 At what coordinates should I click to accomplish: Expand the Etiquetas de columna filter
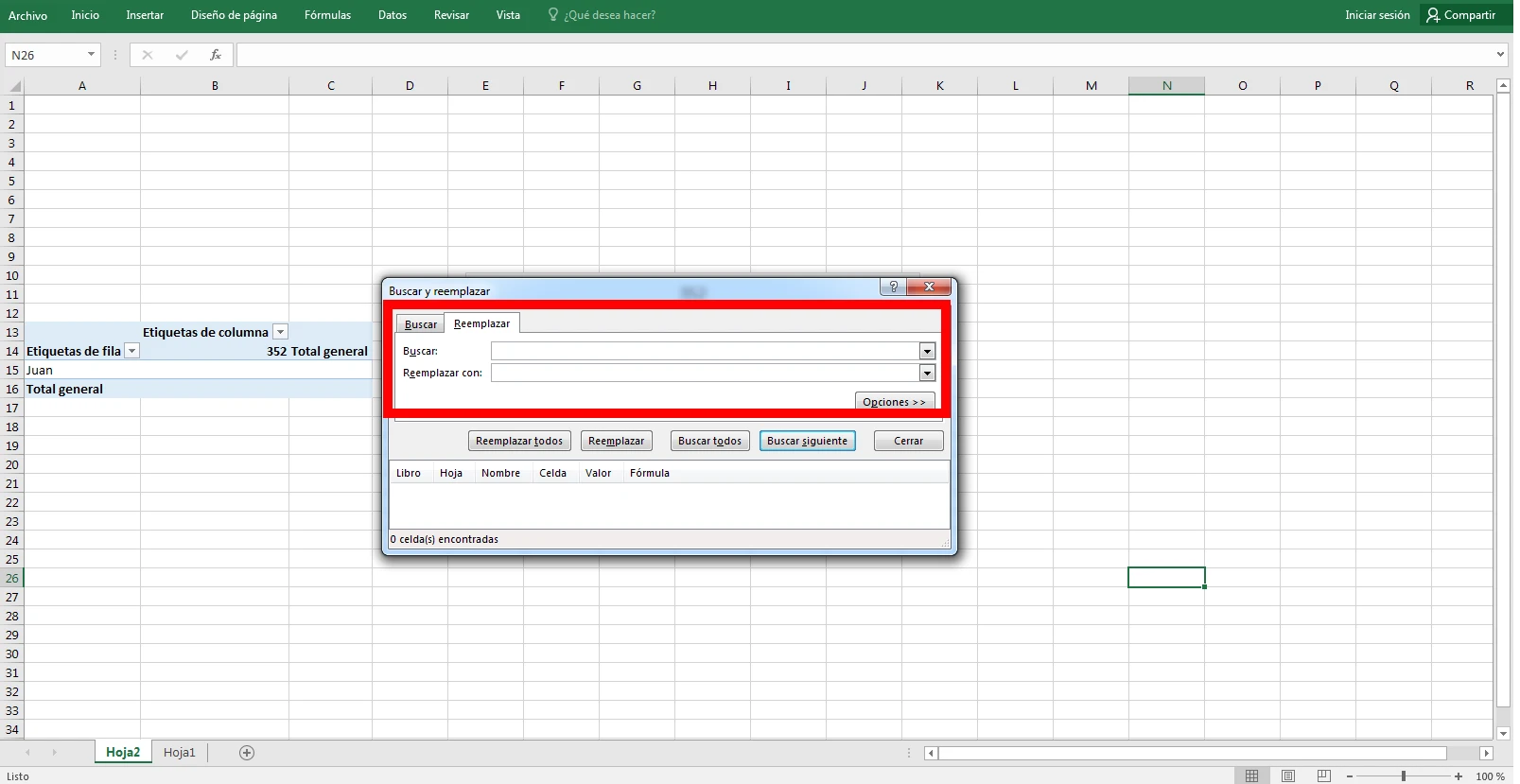(280, 332)
